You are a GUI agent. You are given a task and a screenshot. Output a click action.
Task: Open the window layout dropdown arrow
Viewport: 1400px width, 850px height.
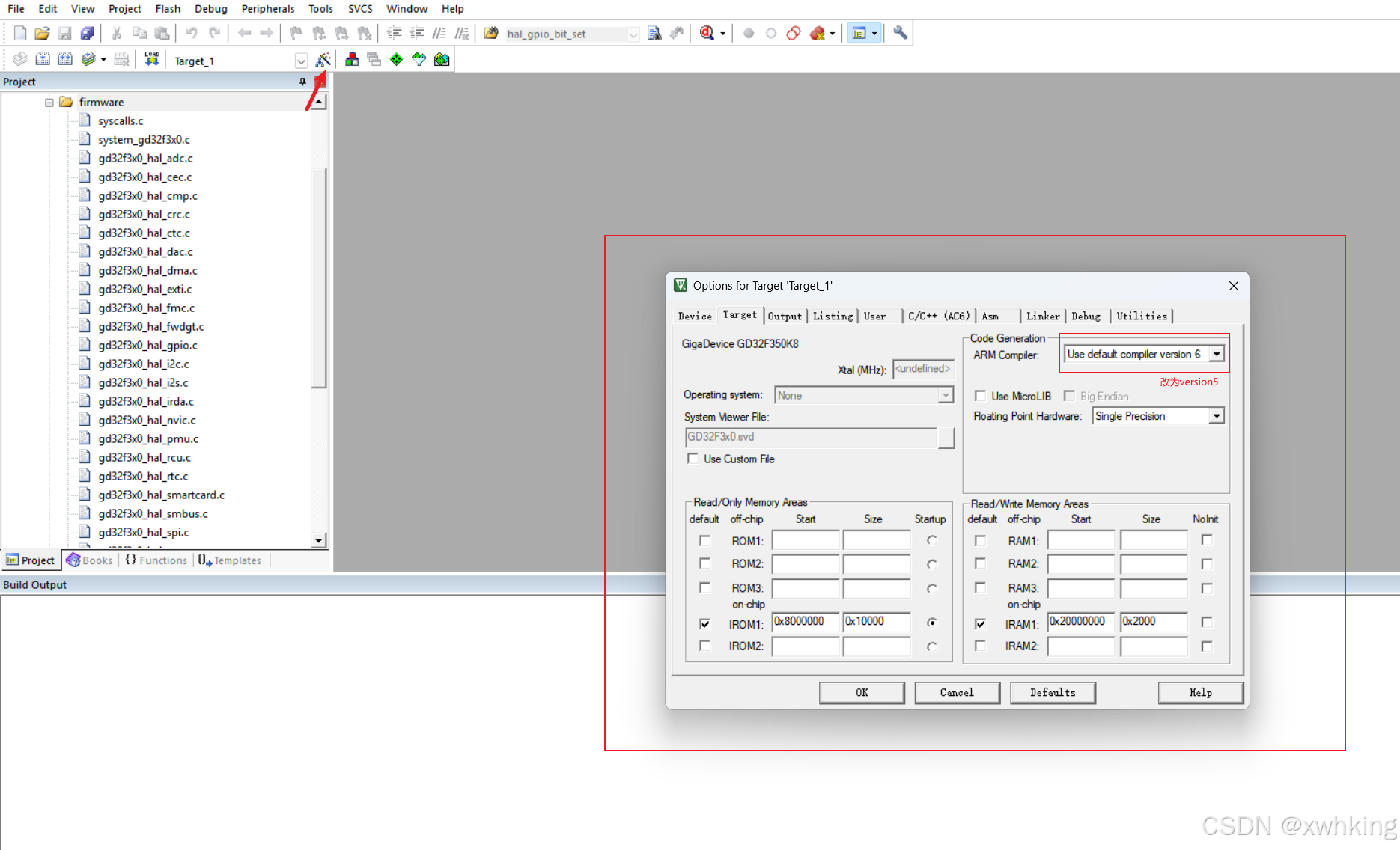[874, 33]
